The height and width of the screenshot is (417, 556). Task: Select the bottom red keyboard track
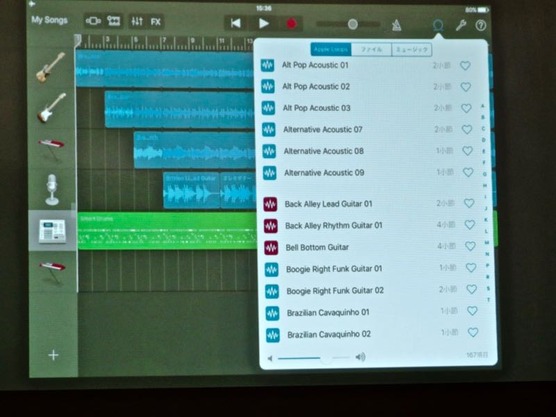tap(52, 272)
